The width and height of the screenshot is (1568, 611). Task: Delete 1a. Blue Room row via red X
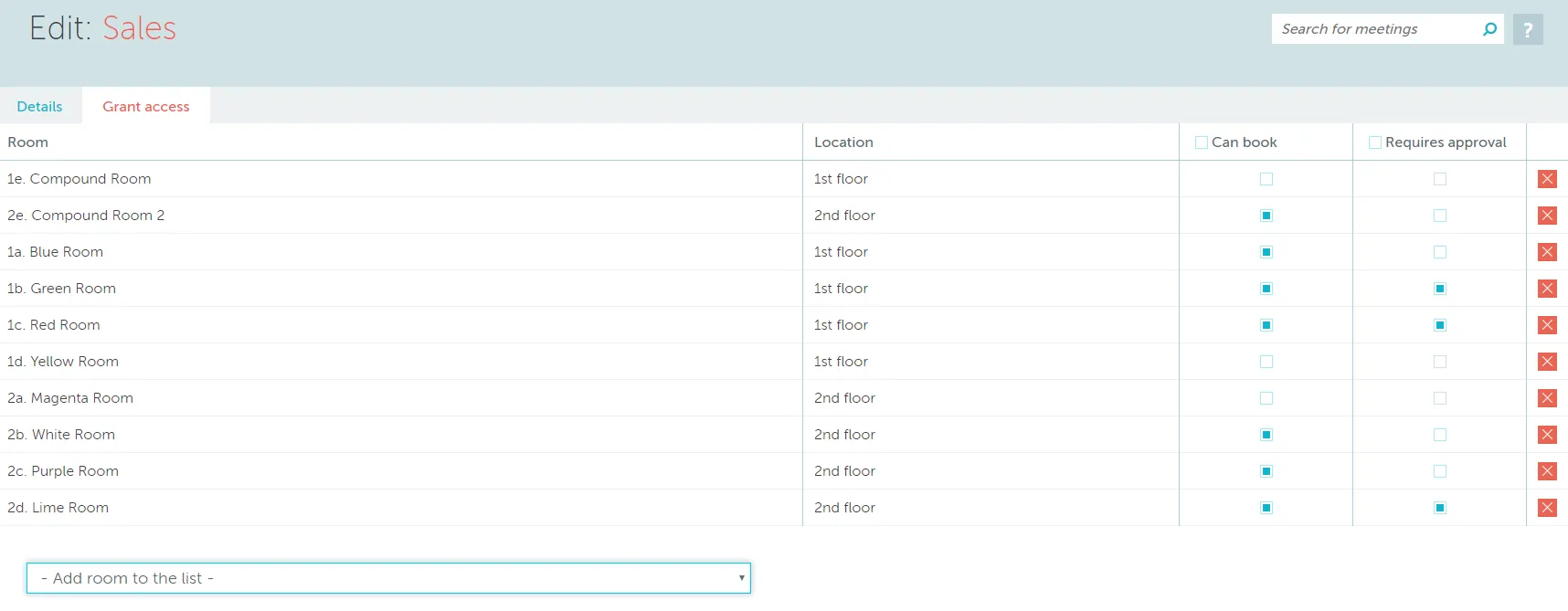(1547, 252)
